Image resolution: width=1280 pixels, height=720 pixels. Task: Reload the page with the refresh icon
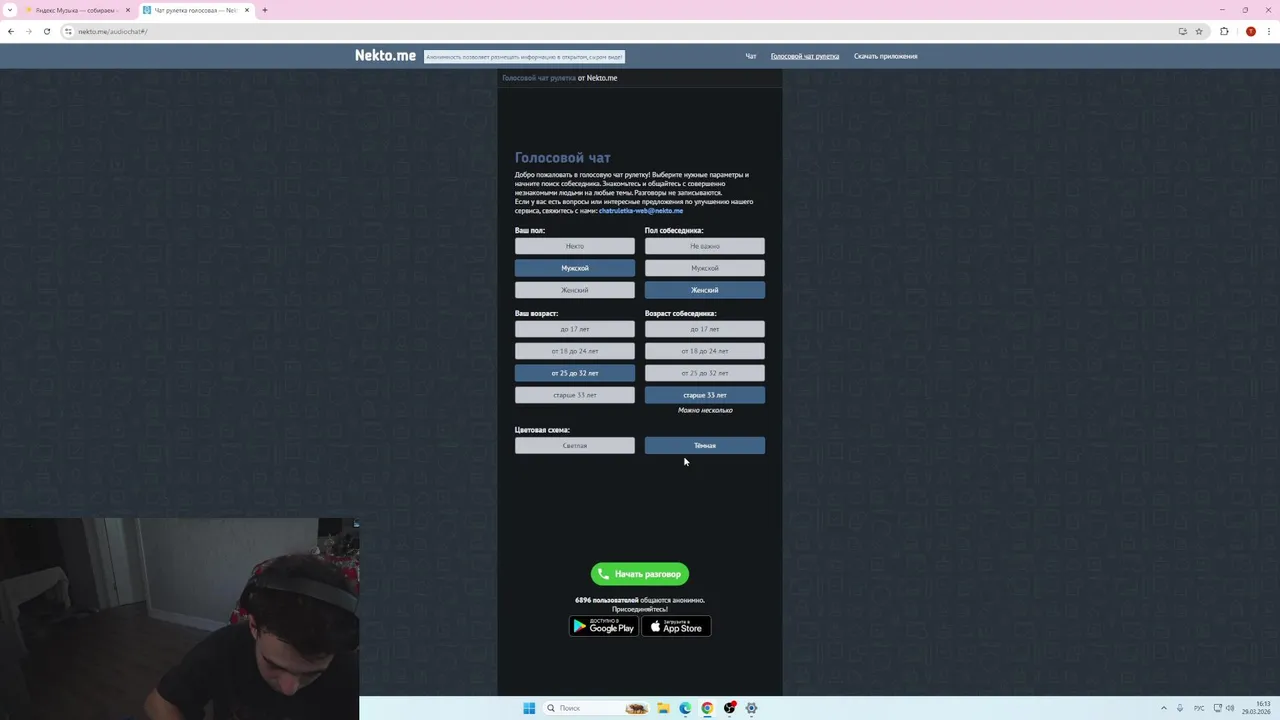[x=46, y=31]
